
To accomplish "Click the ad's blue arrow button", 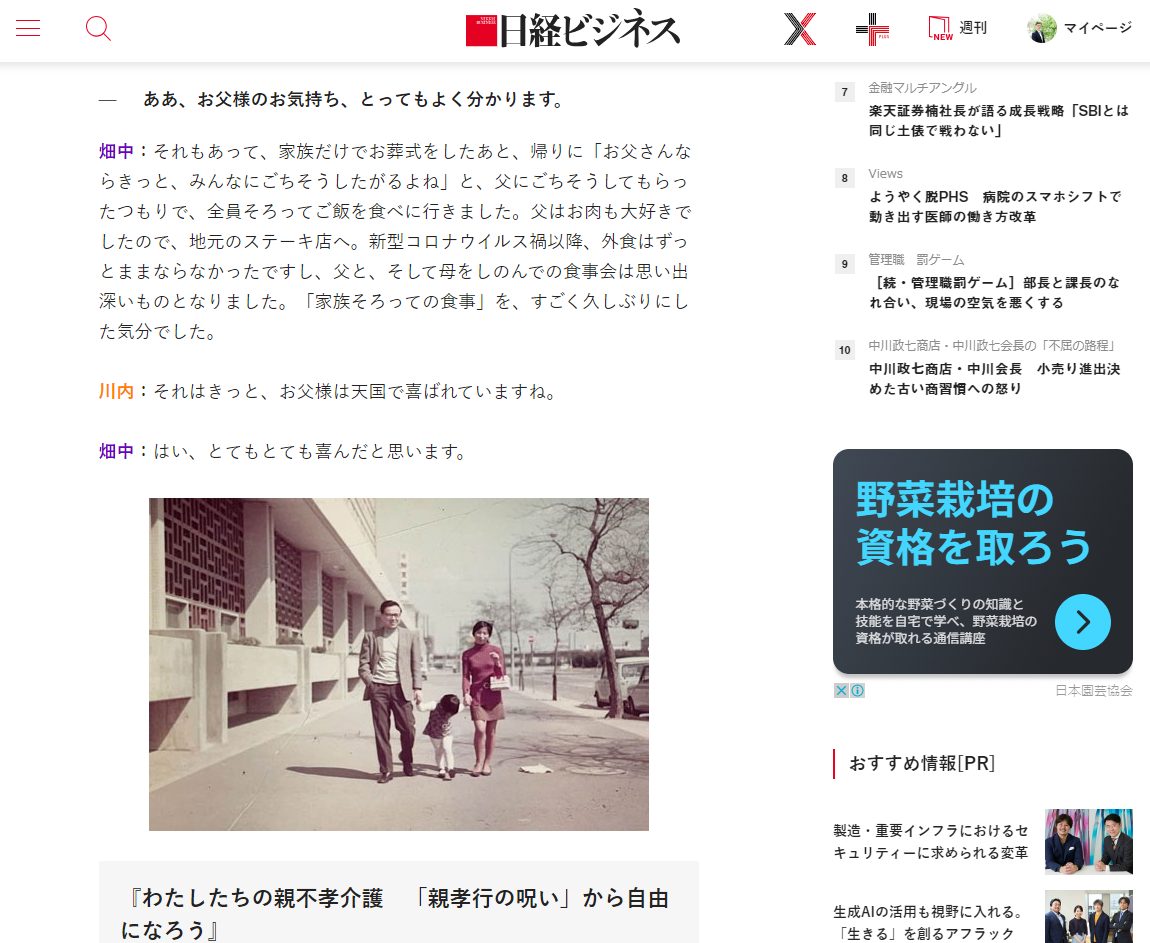I will pos(1083,622).
